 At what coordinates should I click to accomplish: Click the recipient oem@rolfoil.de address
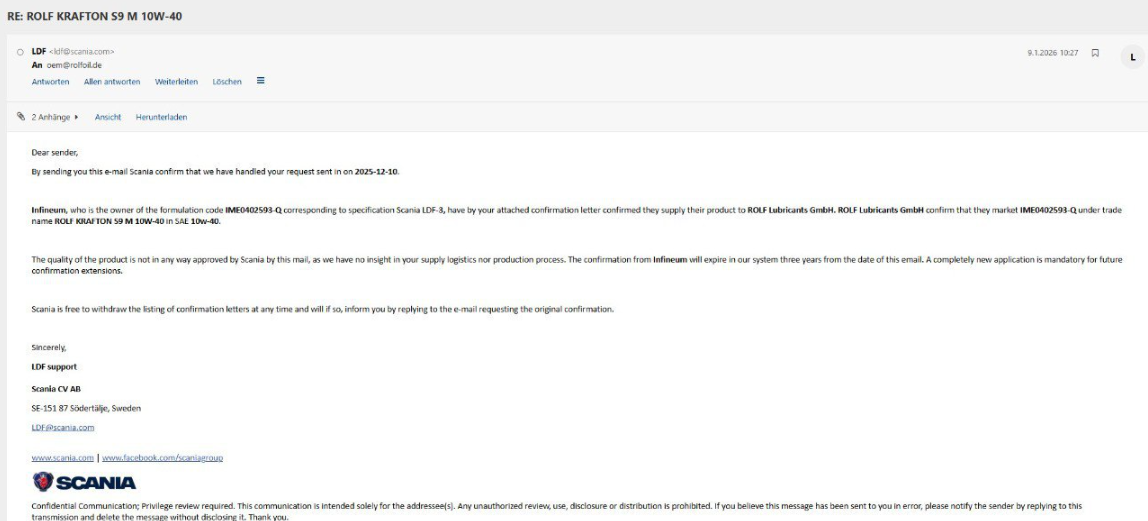[x=74, y=65]
